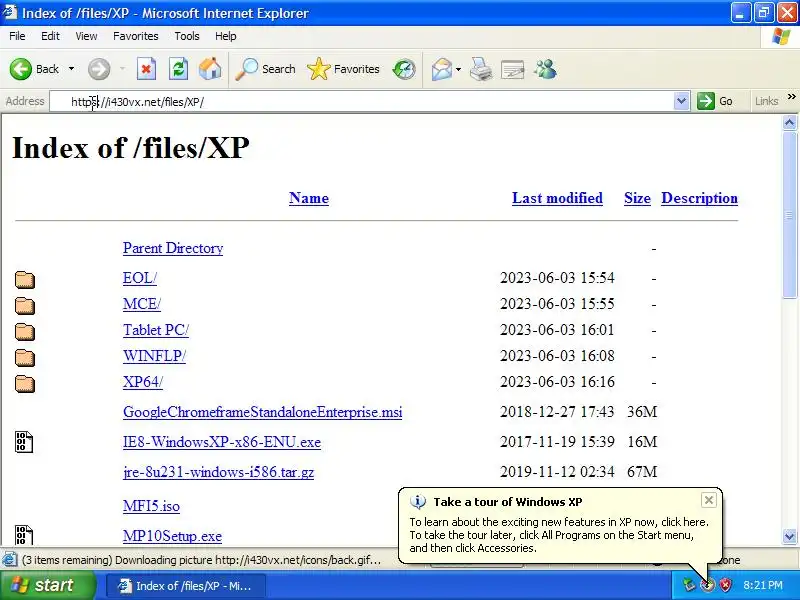Sort listing by Name column
This screenshot has width=800, height=600.
(x=309, y=198)
